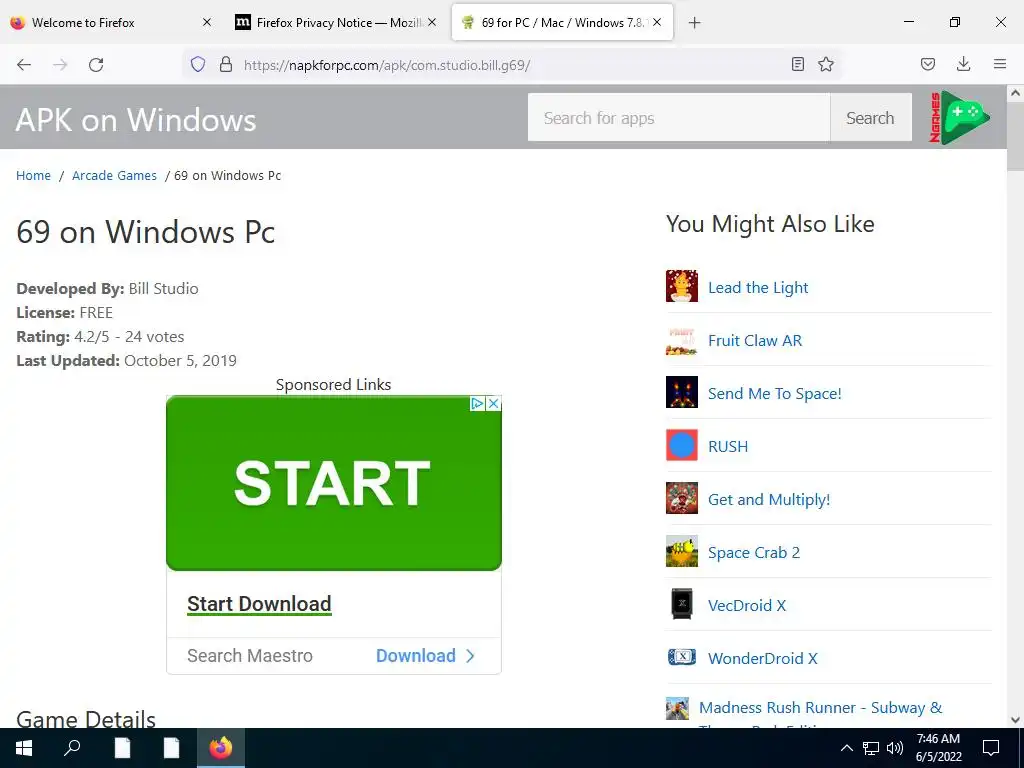Open the APK on Windows site title
The height and width of the screenshot is (768, 1024).
click(136, 120)
